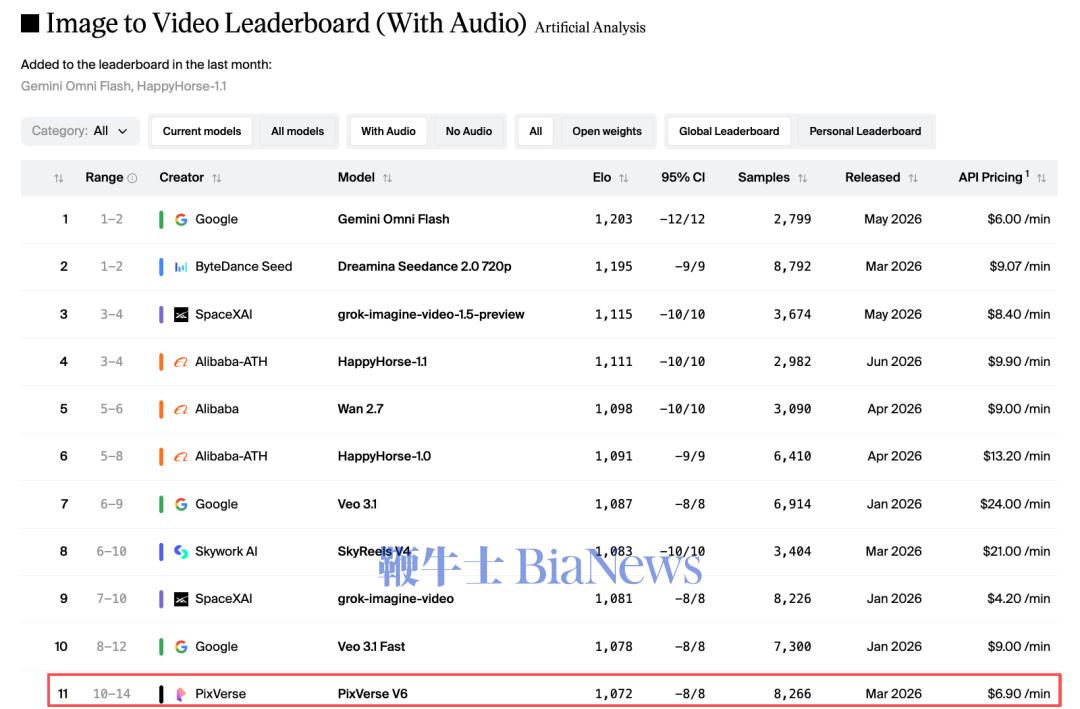Click ByteDance Seed logo icon

click(x=181, y=267)
